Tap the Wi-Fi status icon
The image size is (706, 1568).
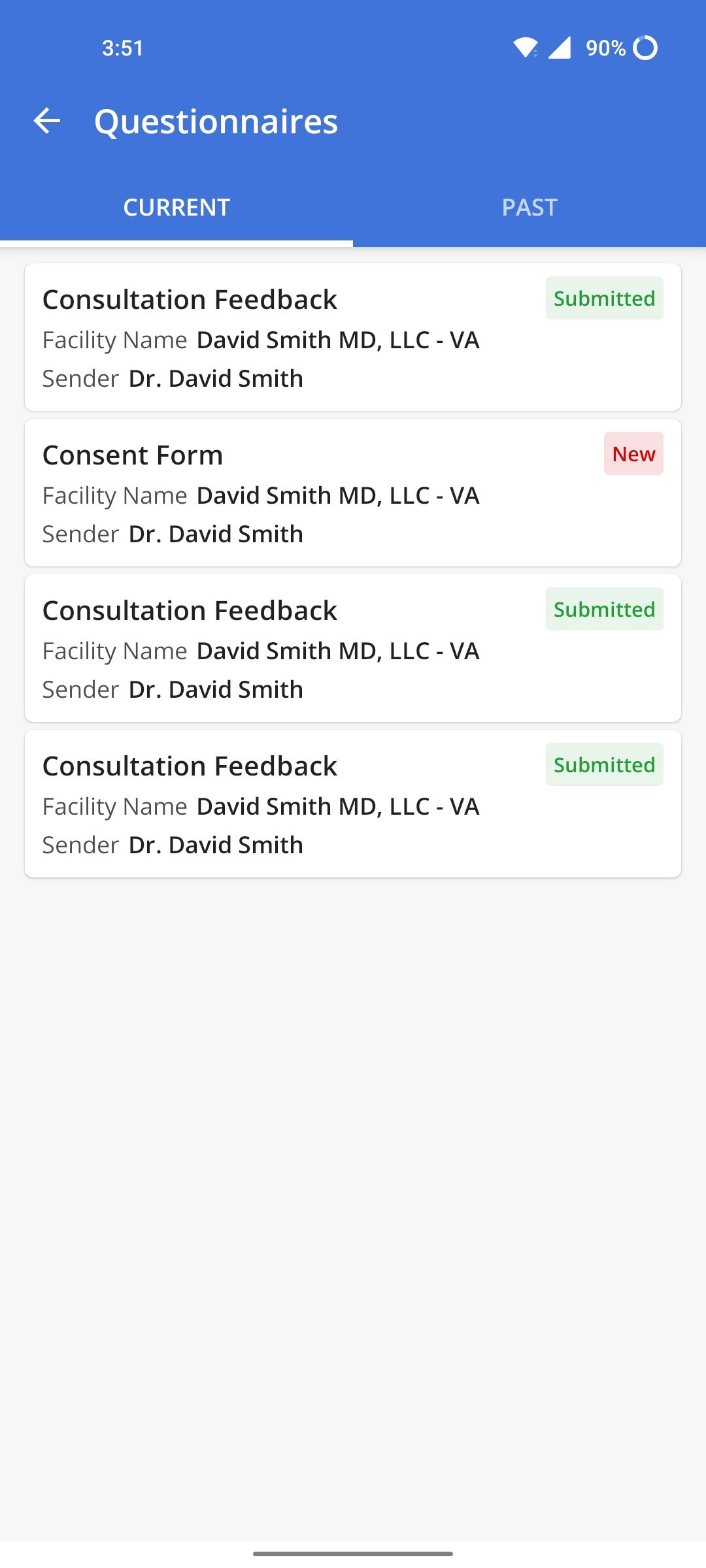click(x=525, y=48)
